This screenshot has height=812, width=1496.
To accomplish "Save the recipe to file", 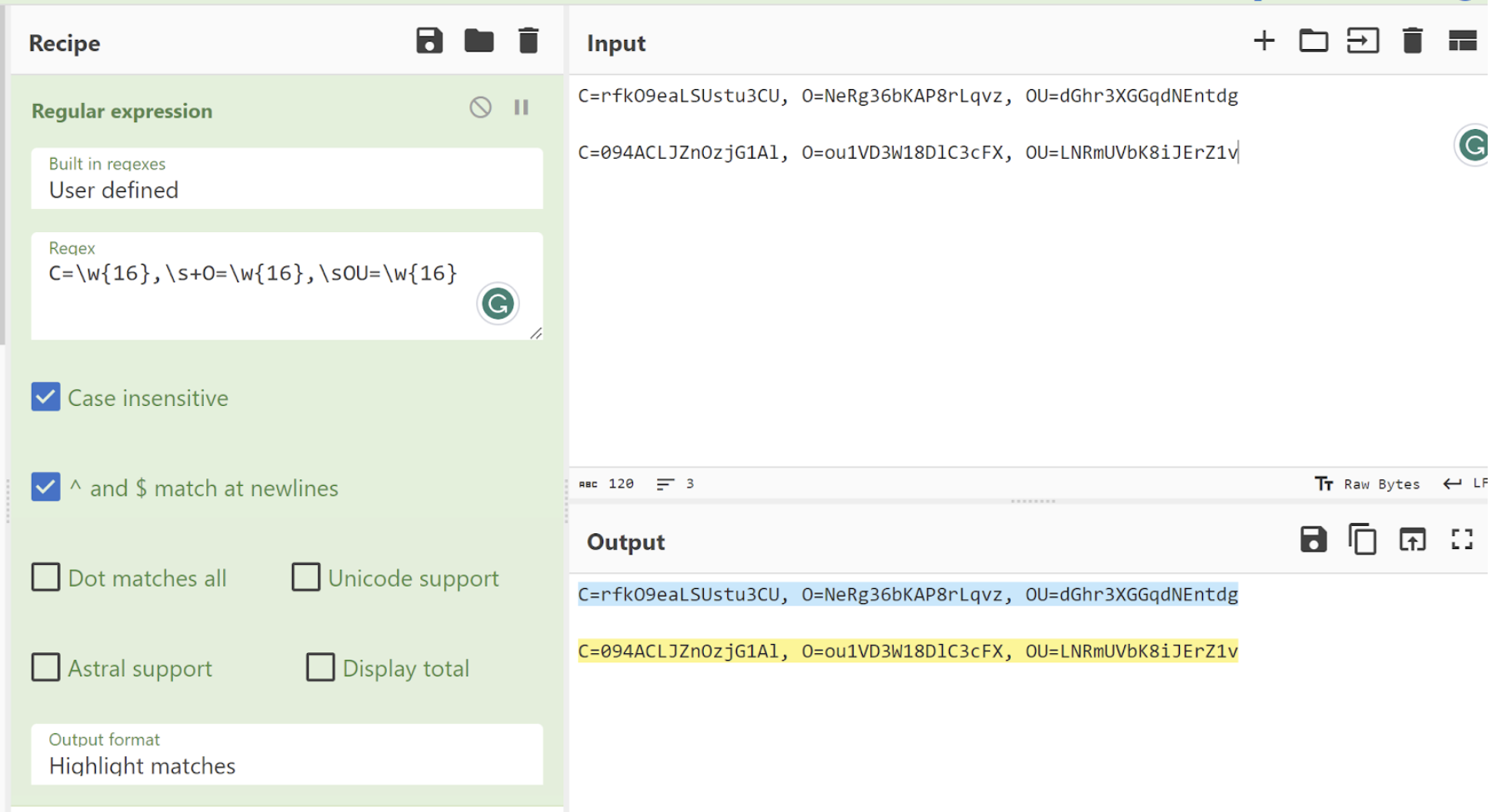I will click(430, 40).
